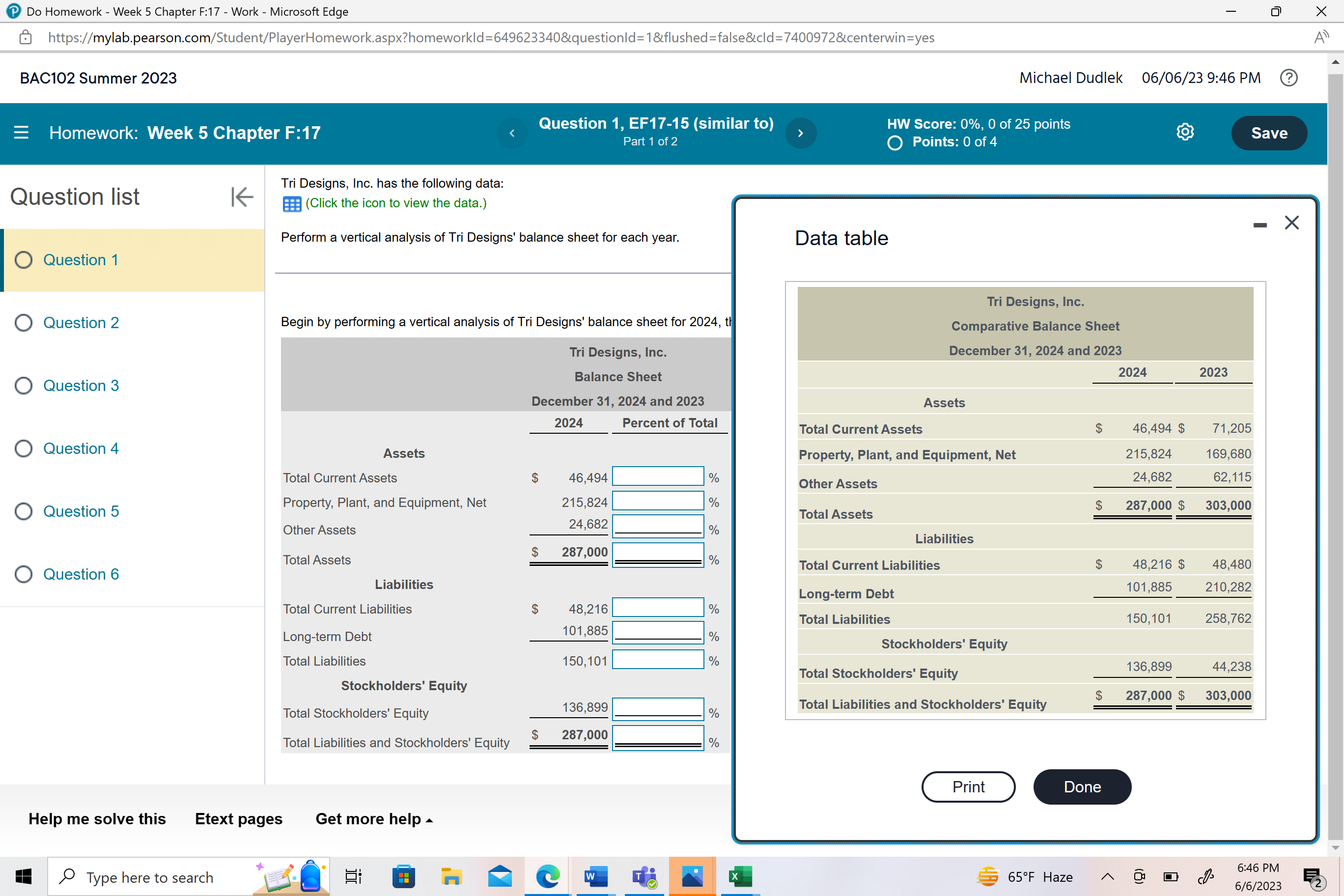
Task: Open the hamburger menu next to Homework
Action: point(21,133)
